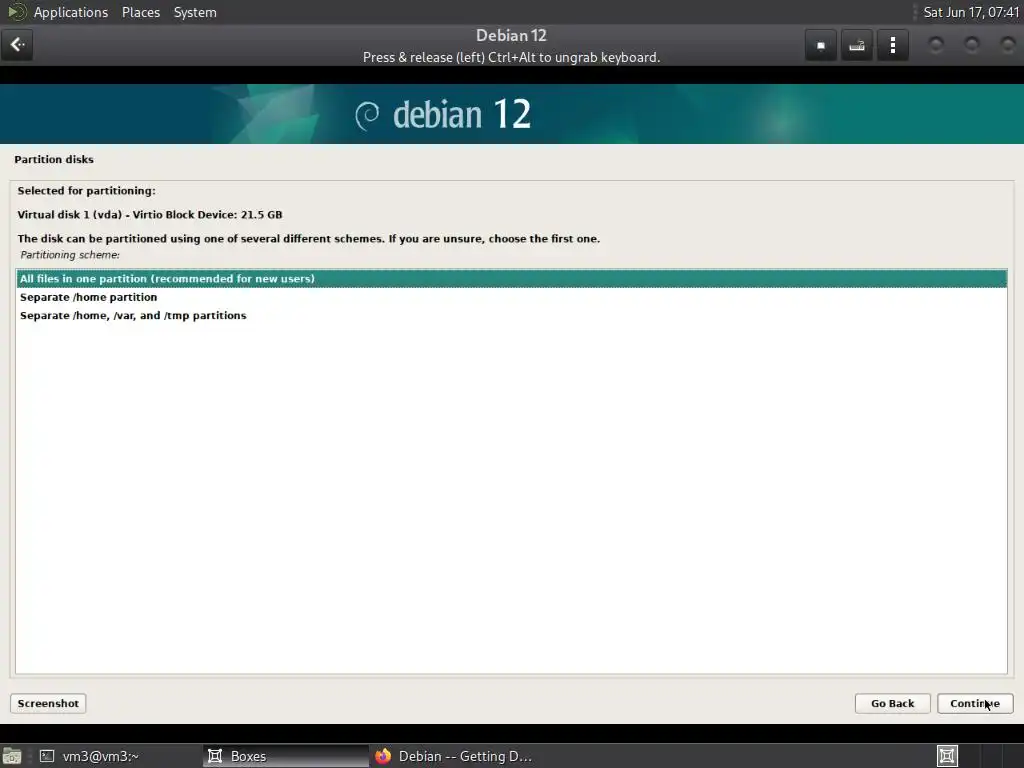Click the clock showing Sat Jun 17, 07:41

[x=970, y=12]
